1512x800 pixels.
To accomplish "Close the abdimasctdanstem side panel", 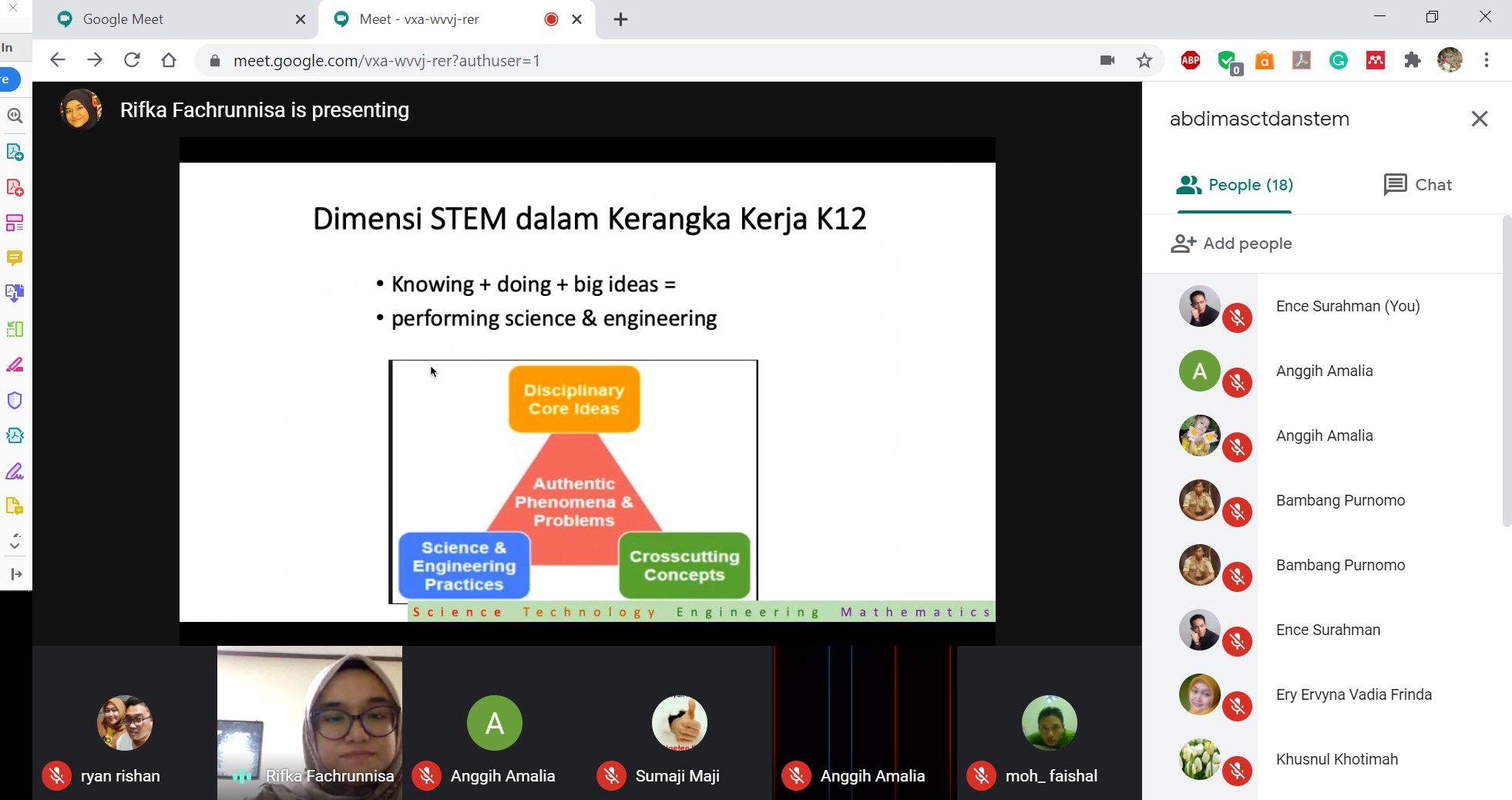I will click(x=1479, y=119).
